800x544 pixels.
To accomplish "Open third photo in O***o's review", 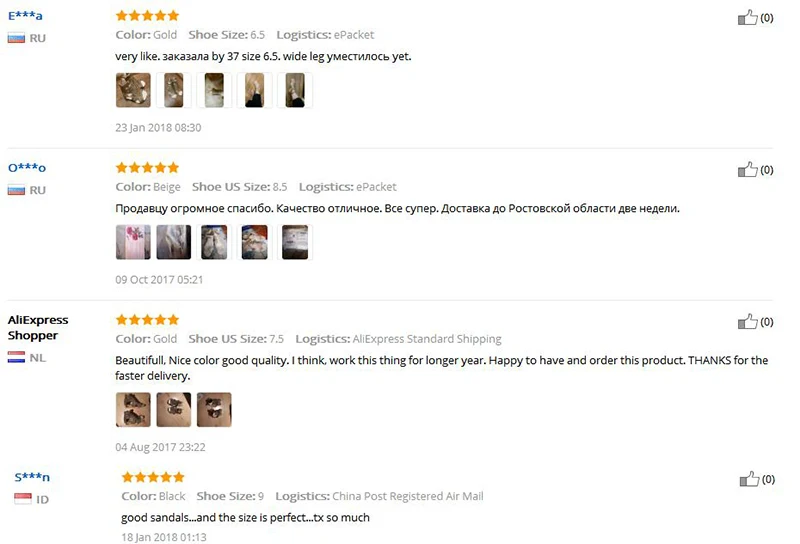I will coord(214,242).
